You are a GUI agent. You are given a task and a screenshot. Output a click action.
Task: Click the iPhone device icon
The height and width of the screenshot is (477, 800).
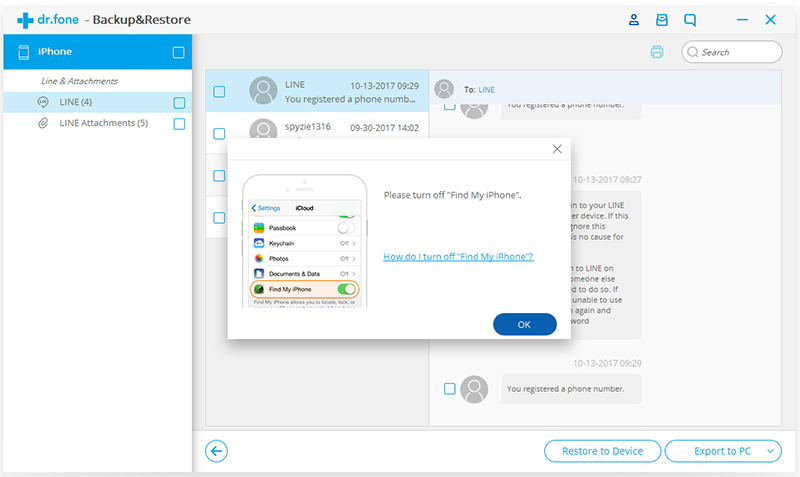tap(23, 52)
